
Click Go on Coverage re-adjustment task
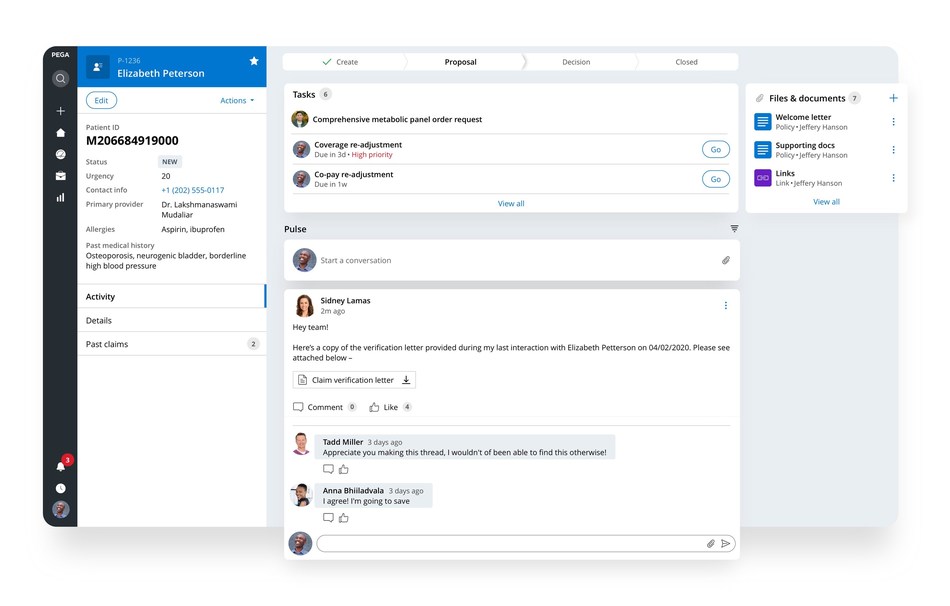coord(716,148)
